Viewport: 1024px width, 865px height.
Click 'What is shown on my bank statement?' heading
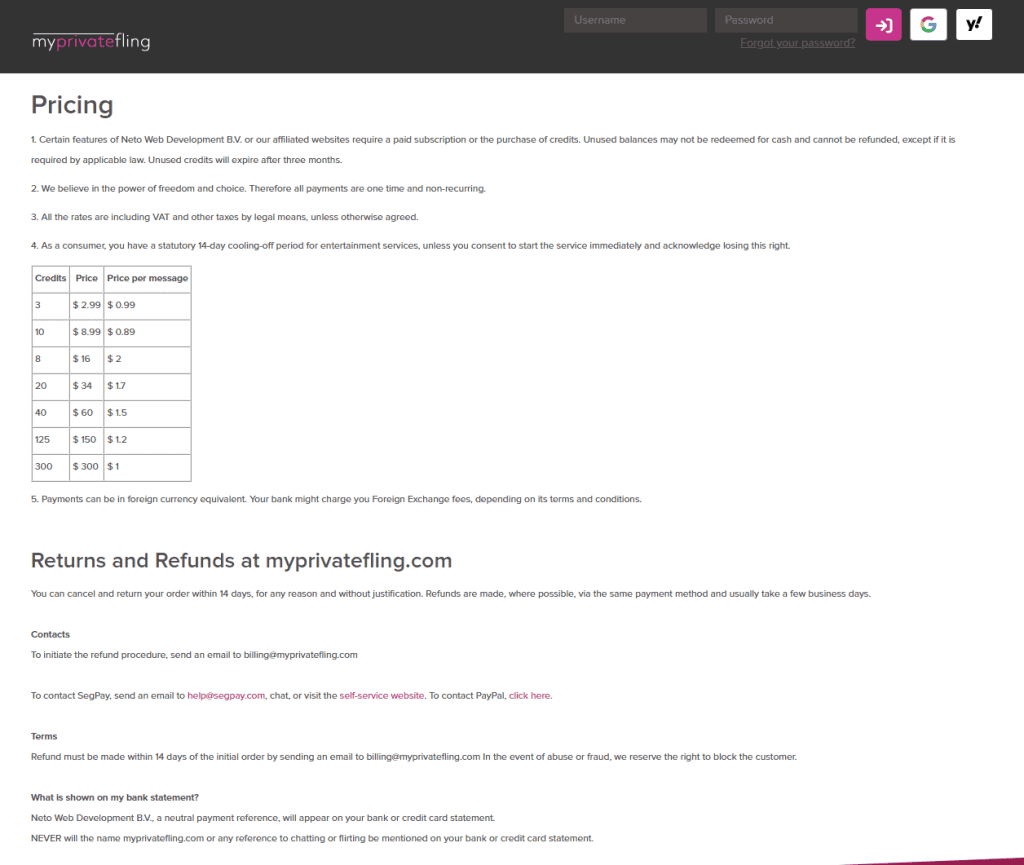(x=114, y=798)
